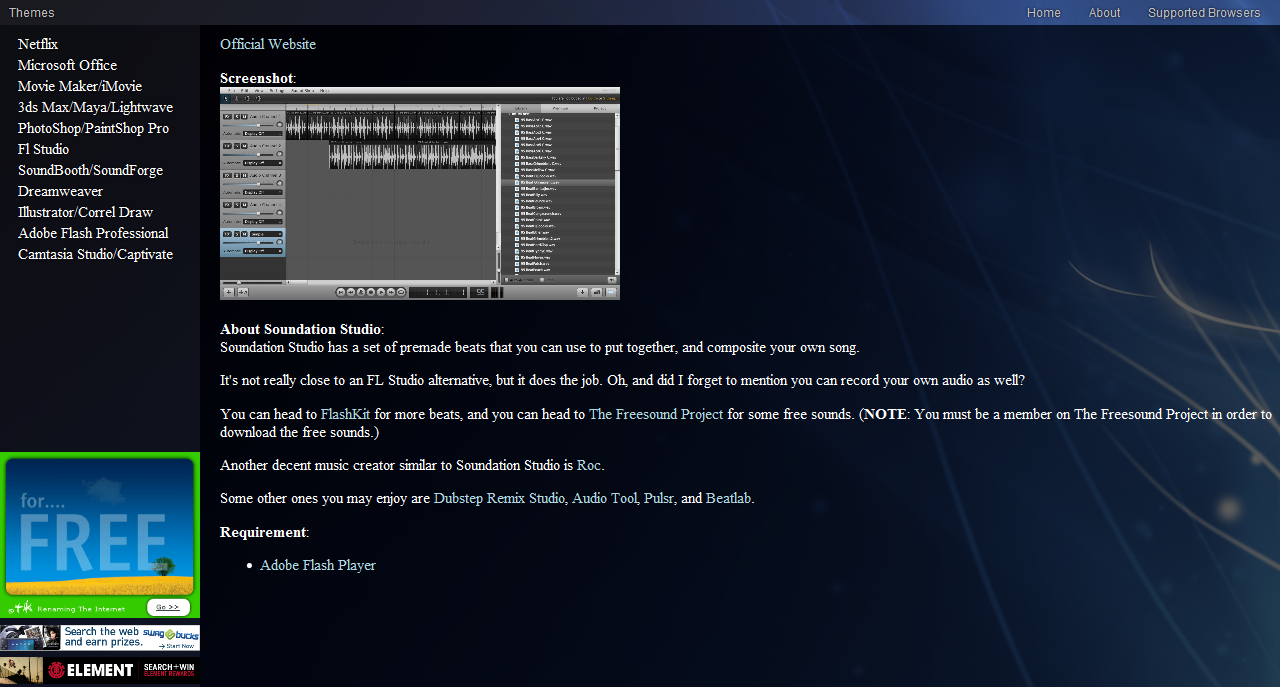Open the Supported Browsers page

click(x=1204, y=13)
